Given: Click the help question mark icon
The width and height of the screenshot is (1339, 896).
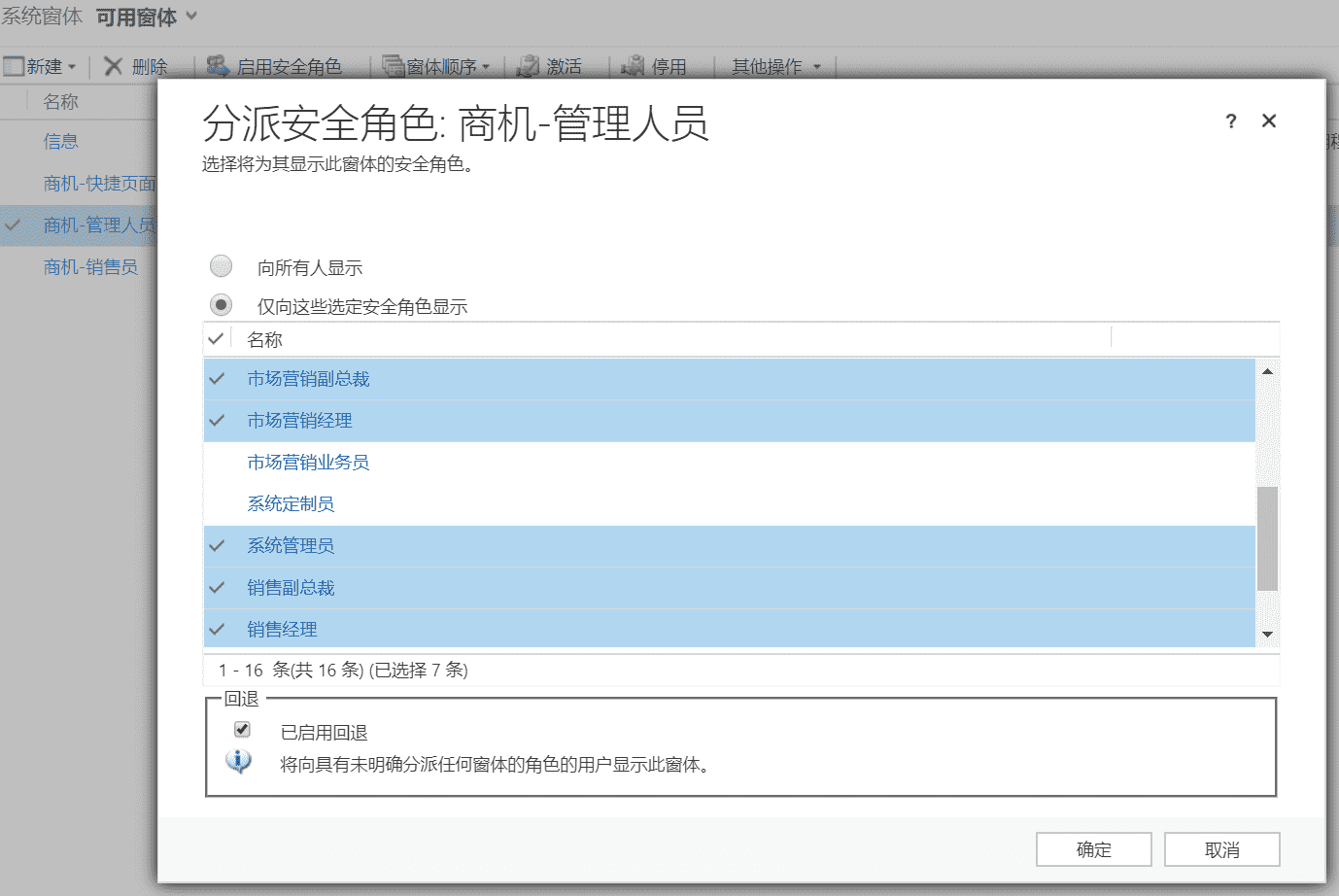Looking at the screenshot, I should (x=1231, y=121).
